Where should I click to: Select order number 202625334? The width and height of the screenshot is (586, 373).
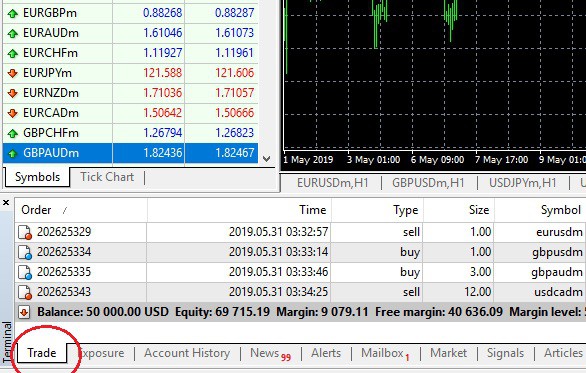point(64,252)
